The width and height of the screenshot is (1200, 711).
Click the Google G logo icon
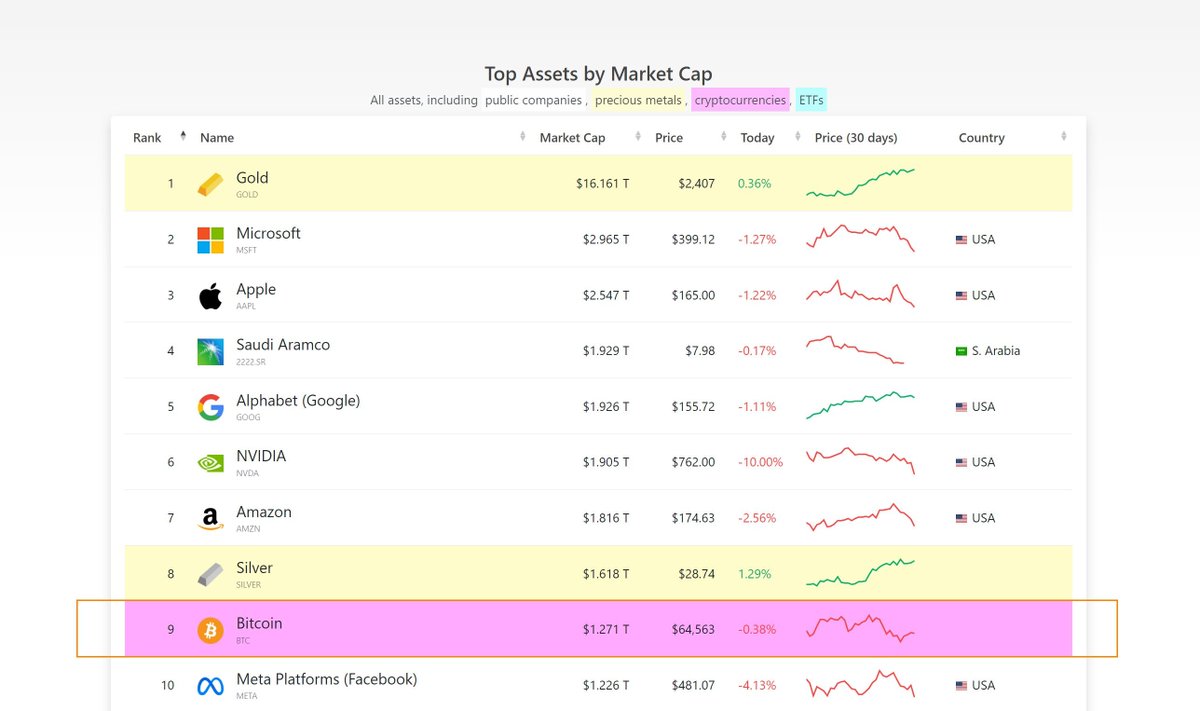[x=210, y=407]
